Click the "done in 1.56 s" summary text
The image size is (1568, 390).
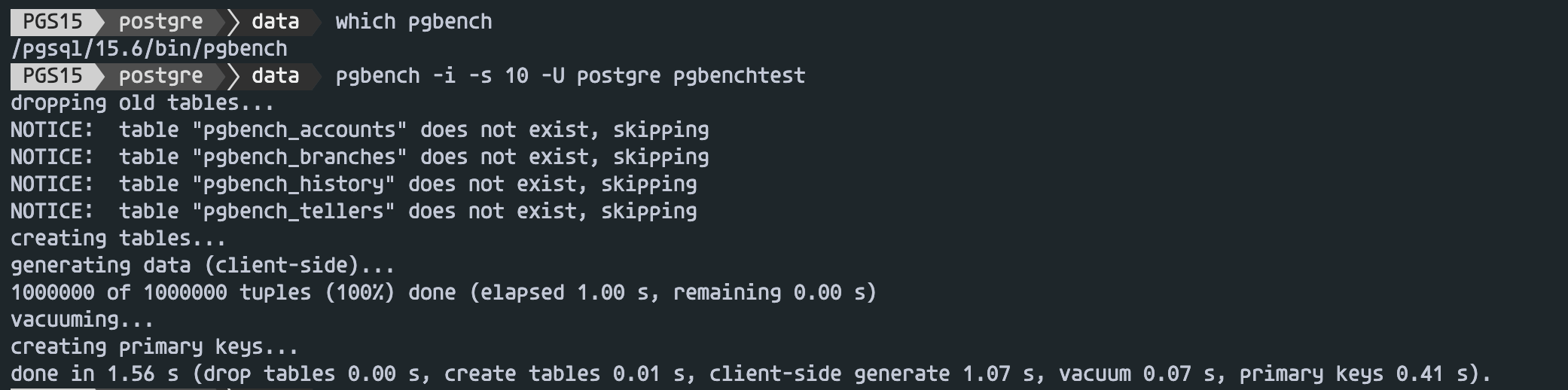coord(94,374)
